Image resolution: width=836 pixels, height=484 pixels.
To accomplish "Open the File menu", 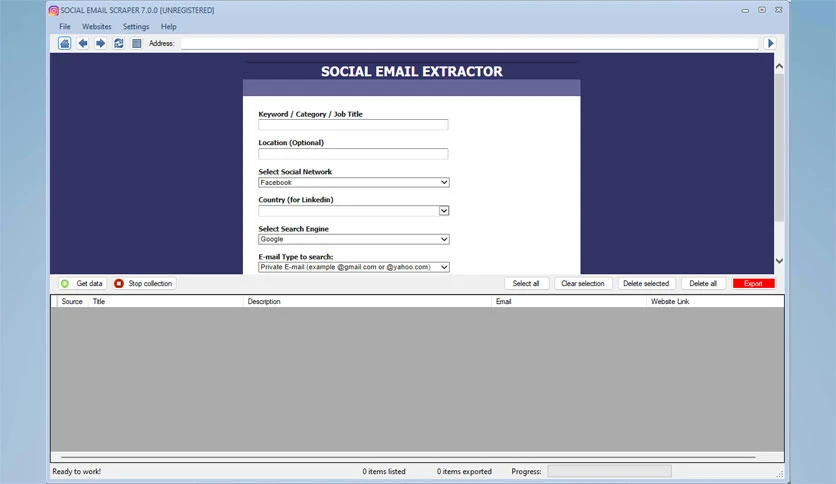I will point(65,27).
